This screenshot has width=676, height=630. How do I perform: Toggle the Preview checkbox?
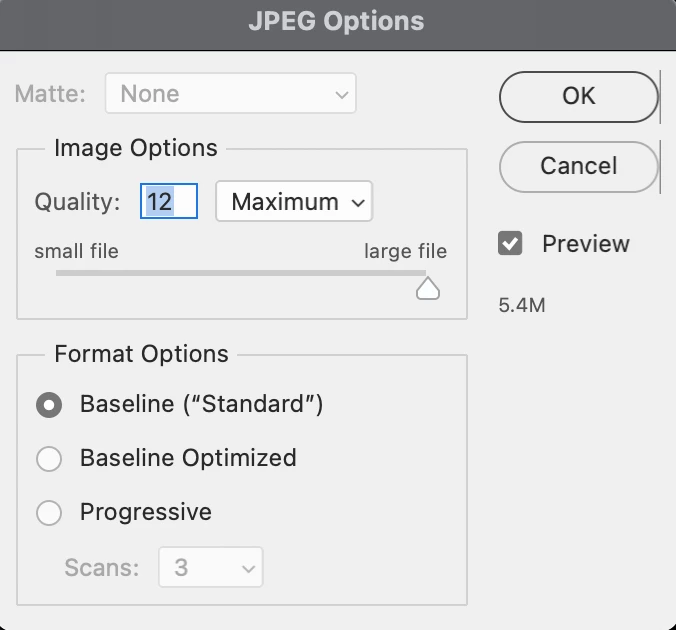(x=511, y=244)
